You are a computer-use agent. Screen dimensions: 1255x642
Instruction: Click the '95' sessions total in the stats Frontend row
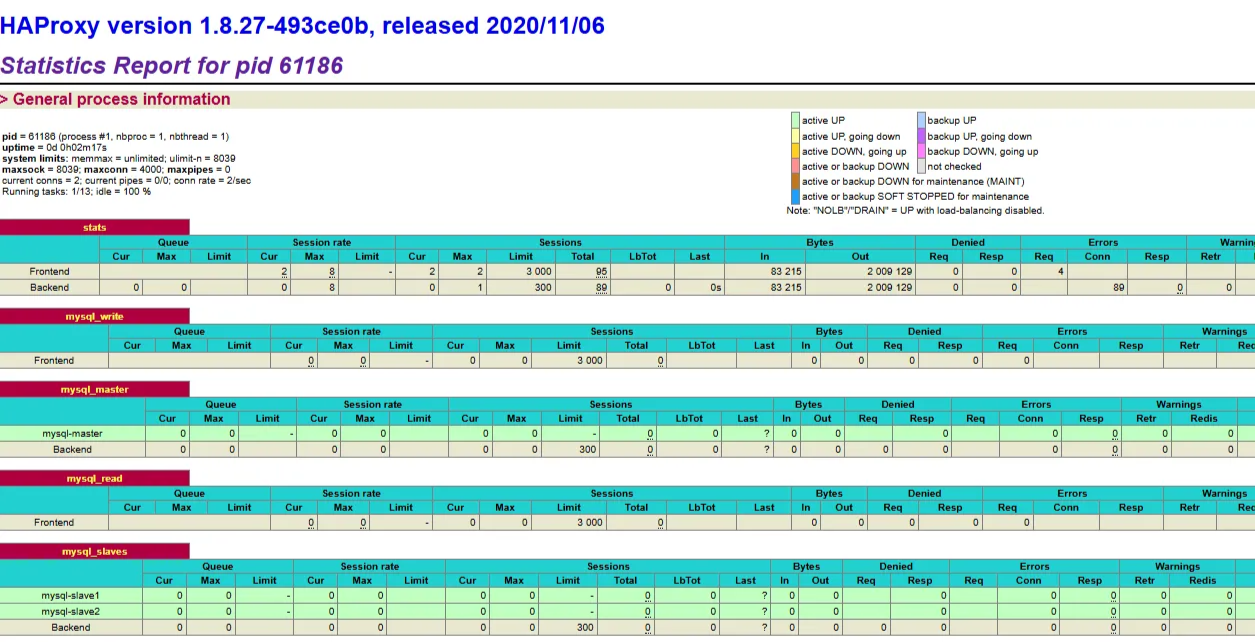[x=601, y=271]
